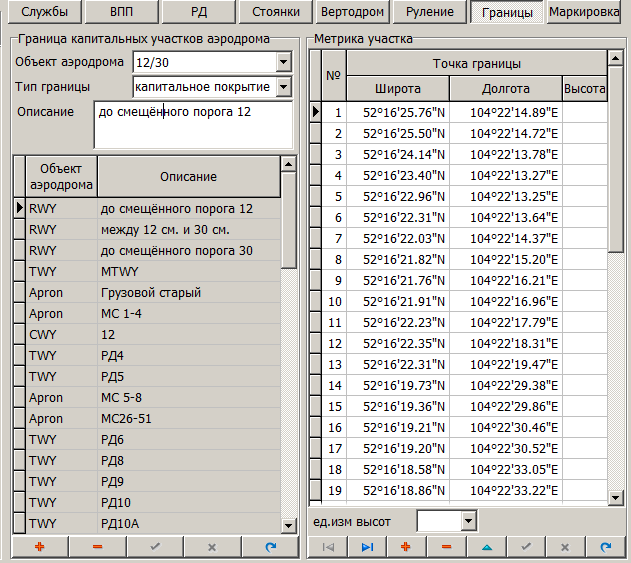Open the Маркировка tab
The height and width of the screenshot is (563, 631).
tap(584, 13)
